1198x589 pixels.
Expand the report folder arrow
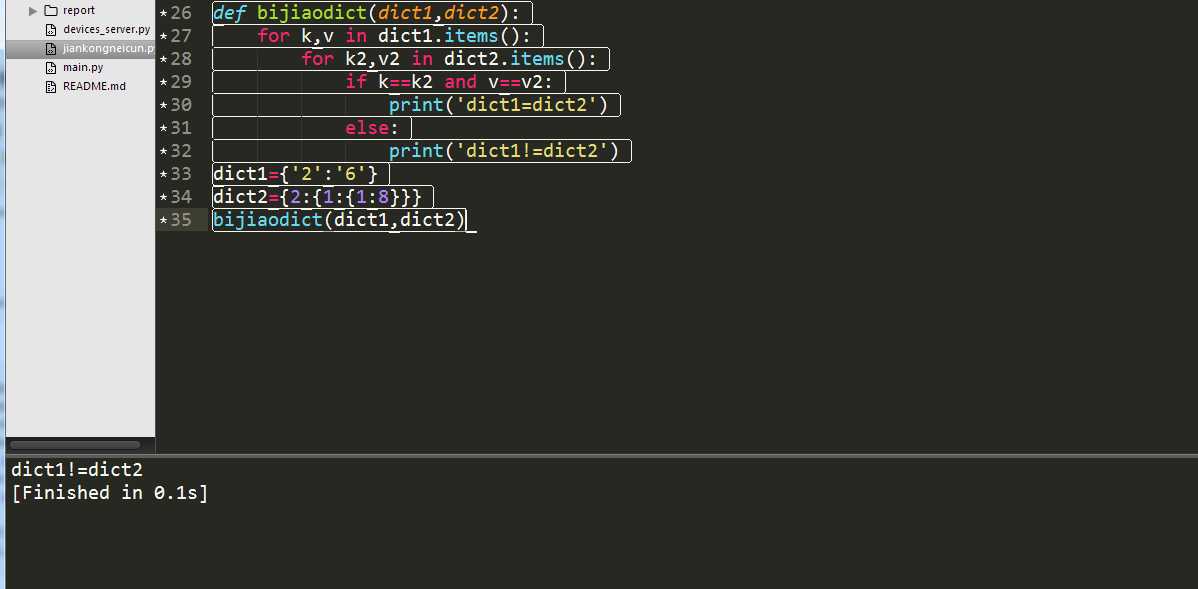tap(33, 11)
